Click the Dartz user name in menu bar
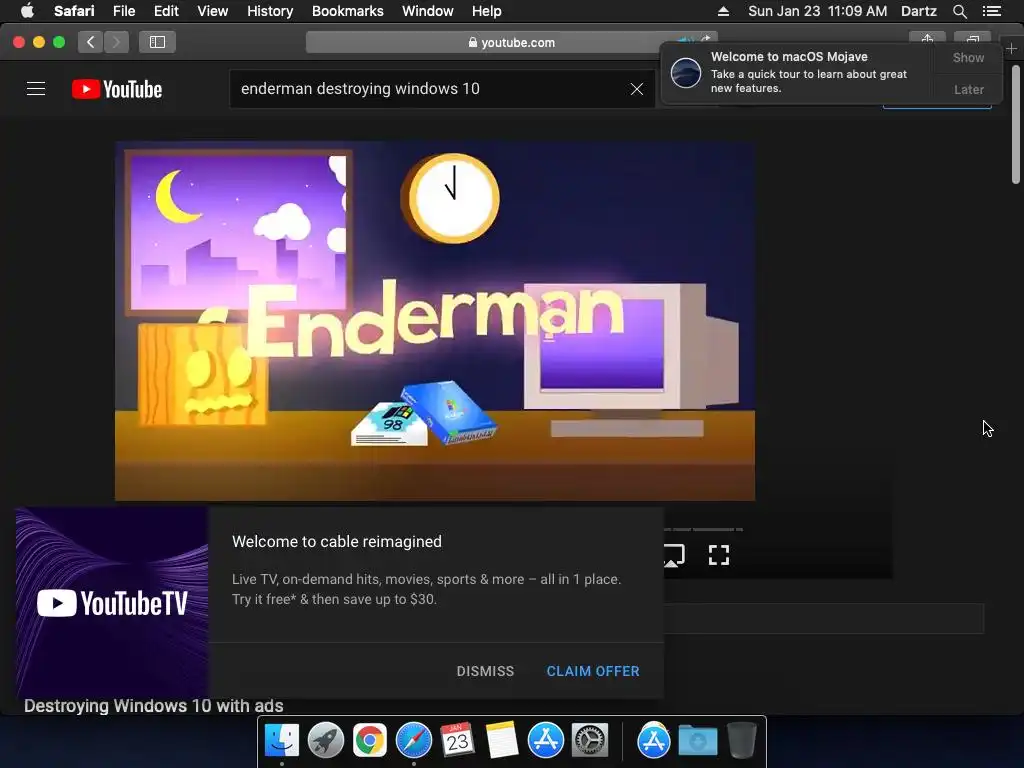 click(919, 11)
